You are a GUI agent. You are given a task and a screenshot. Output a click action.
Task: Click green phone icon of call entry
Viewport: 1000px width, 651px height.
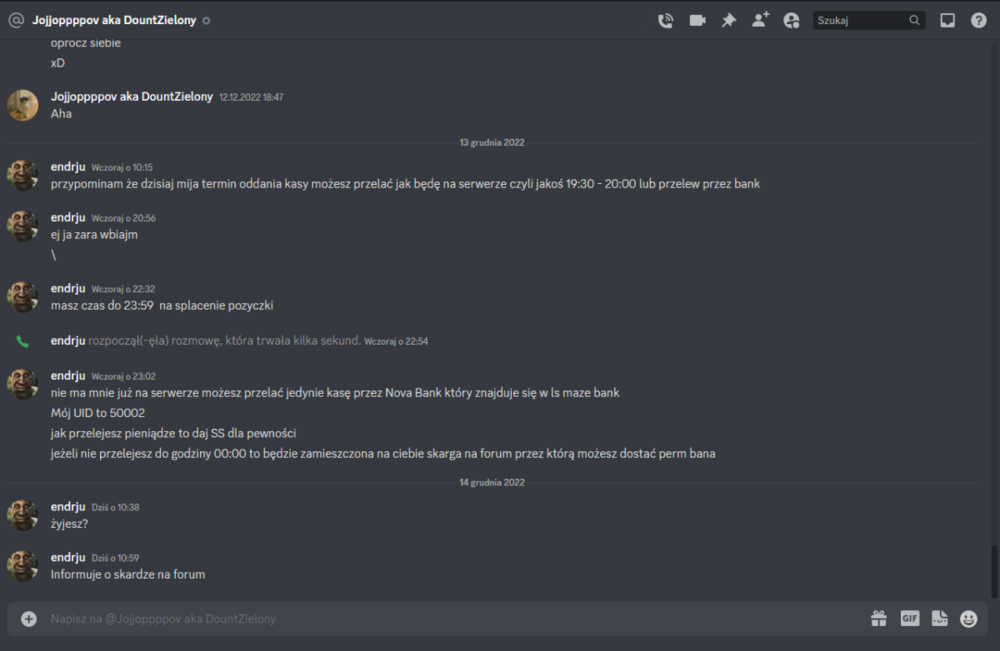22,341
